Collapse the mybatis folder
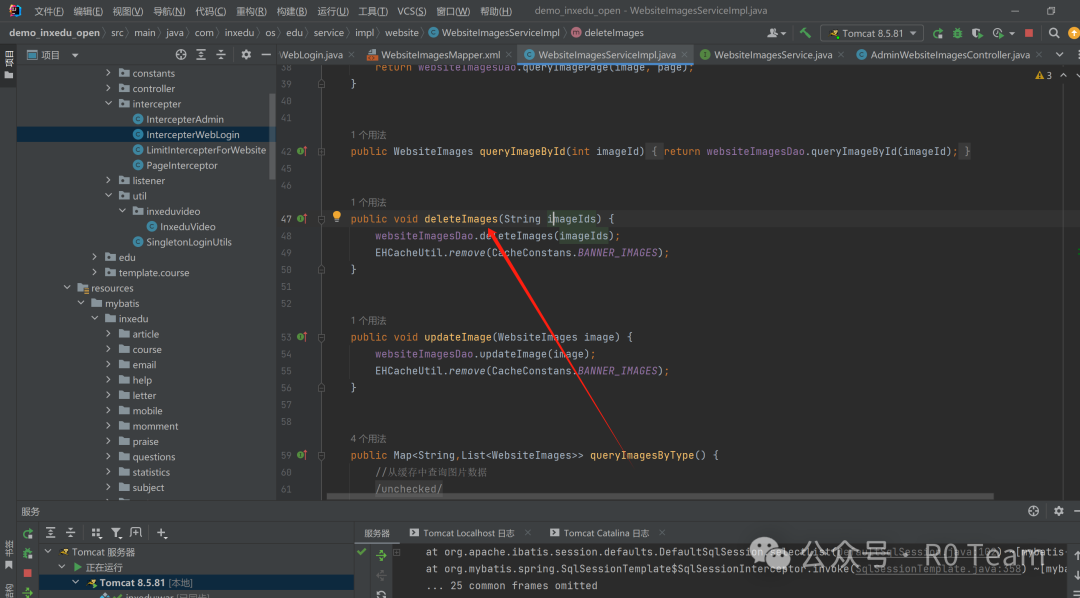 [x=81, y=303]
